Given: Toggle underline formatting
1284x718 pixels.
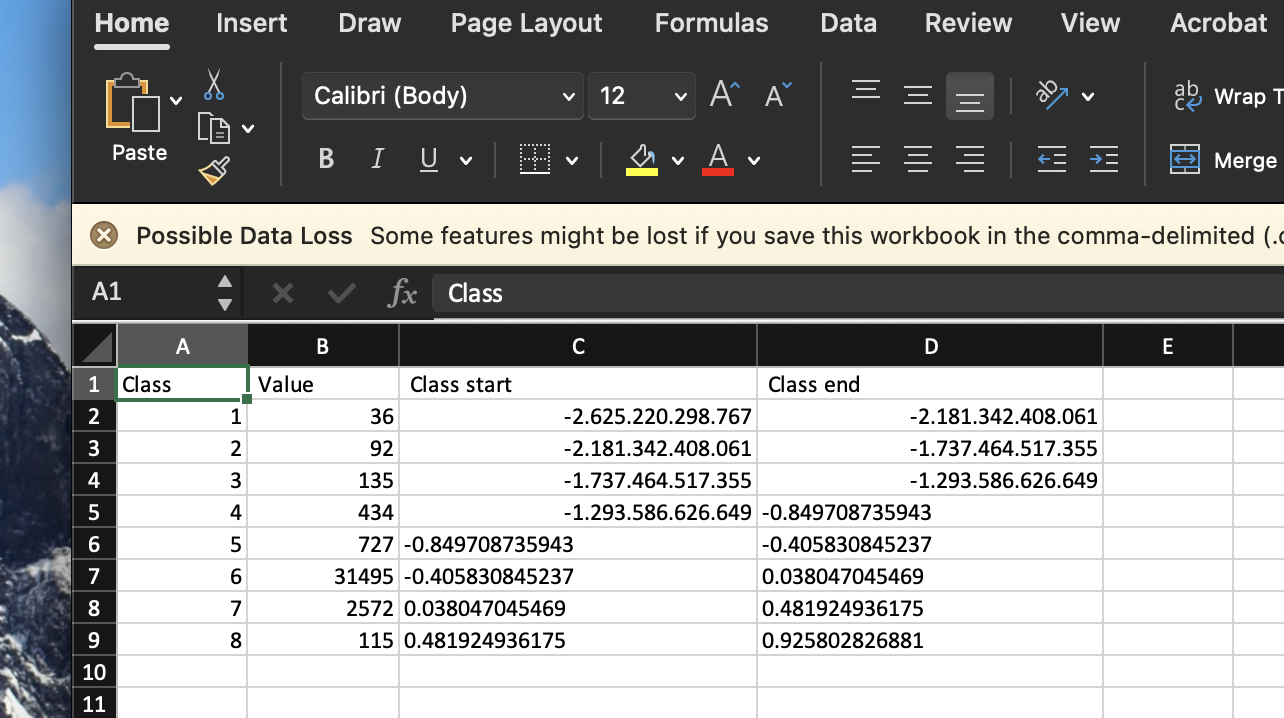Looking at the screenshot, I should 427,159.
